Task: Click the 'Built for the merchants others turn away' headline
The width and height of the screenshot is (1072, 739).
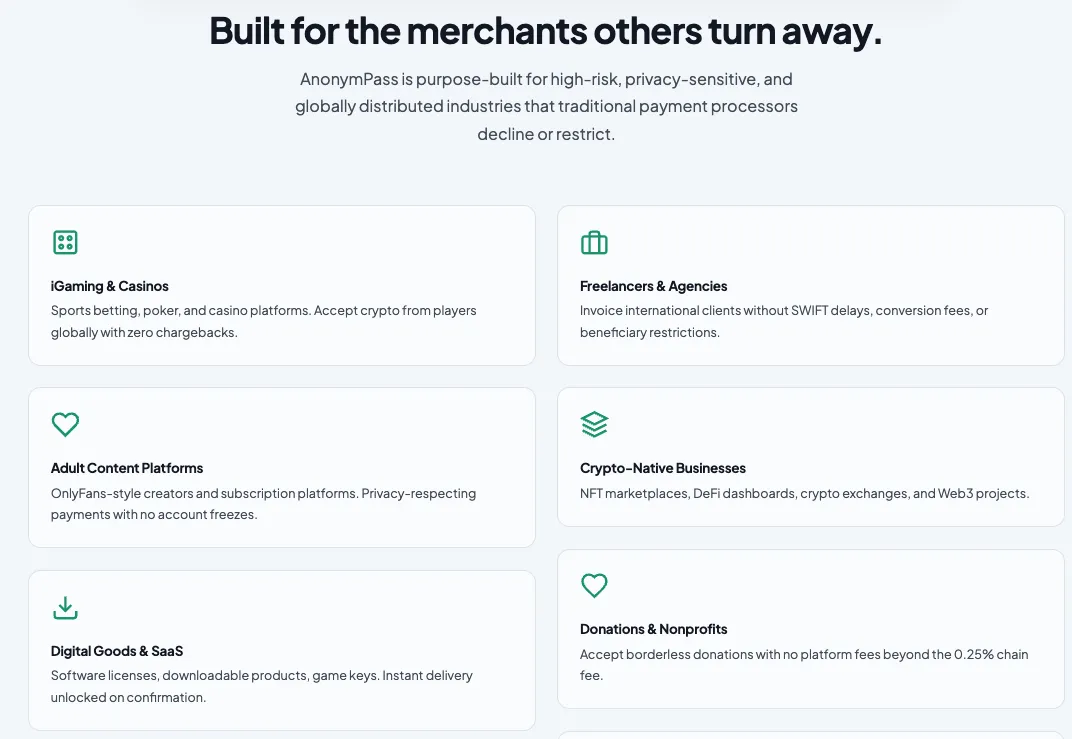Action: pyautogui.click(x=546, y=31)
